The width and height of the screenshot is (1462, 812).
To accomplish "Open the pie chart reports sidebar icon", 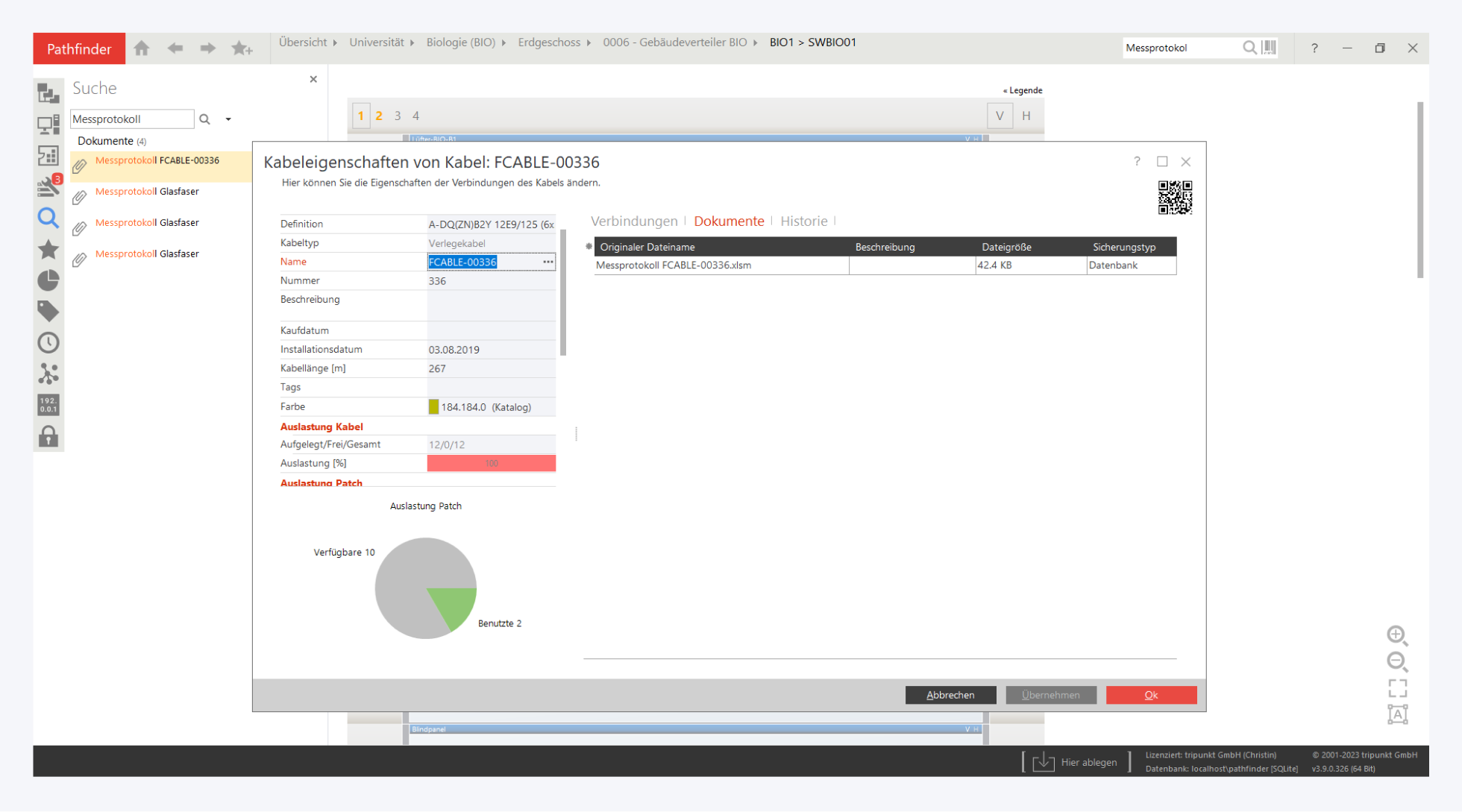I will pos(48,280).
